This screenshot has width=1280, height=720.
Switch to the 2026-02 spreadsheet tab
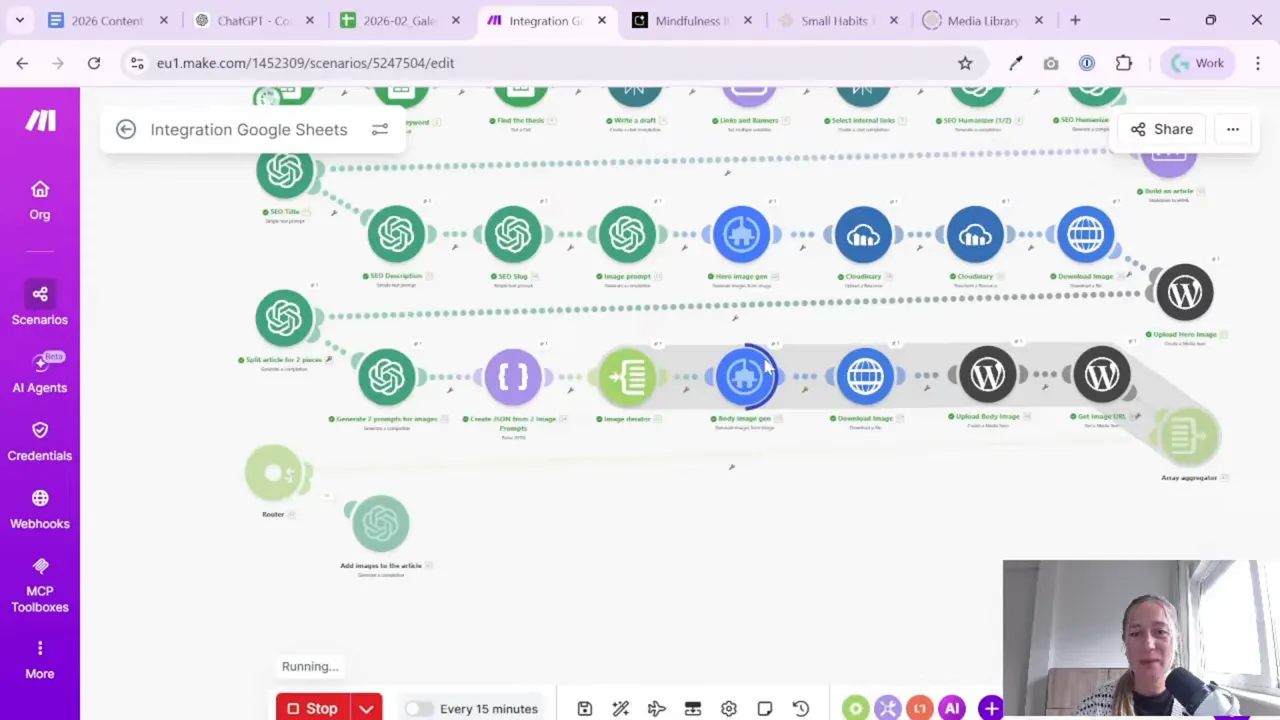(399, 20)
